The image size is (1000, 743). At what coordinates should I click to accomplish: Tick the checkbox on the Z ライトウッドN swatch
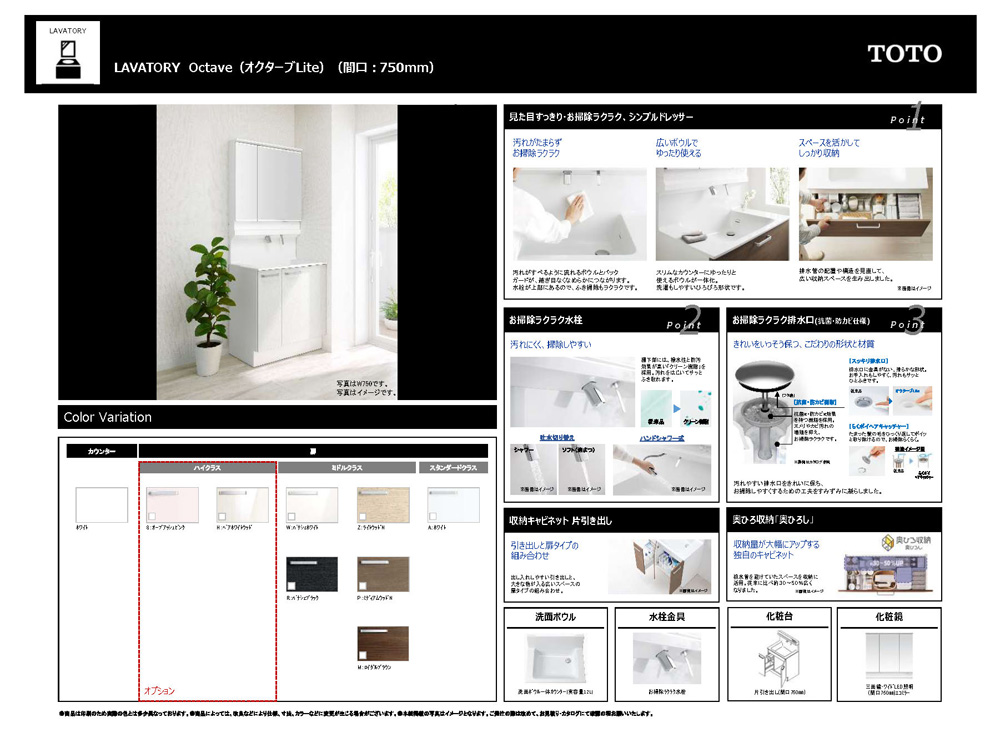tap(362, 516)
